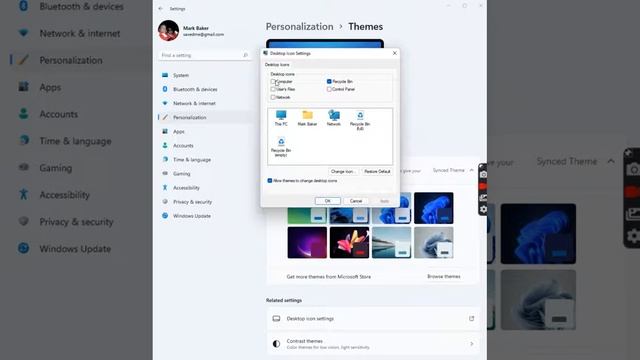
Task: Click the recorder camera screenshot icon
Action: point(483,175)
